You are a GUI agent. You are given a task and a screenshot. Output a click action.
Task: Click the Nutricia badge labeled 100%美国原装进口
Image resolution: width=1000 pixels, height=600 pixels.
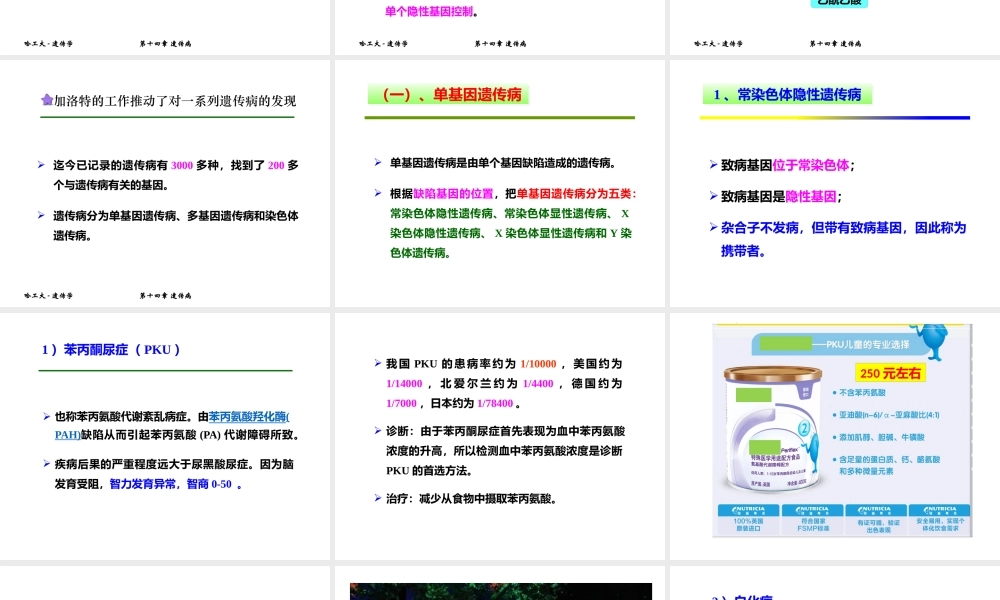point(748,518)
